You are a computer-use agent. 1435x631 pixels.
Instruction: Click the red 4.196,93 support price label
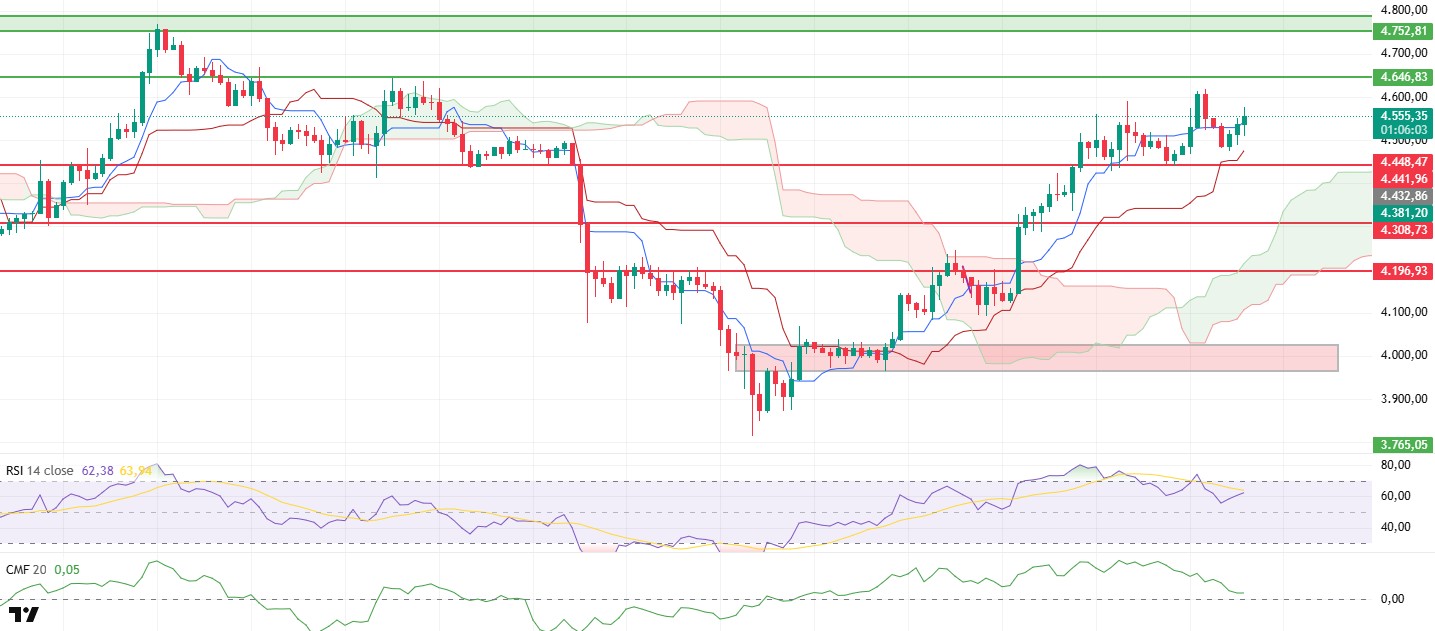(1403, 271)
